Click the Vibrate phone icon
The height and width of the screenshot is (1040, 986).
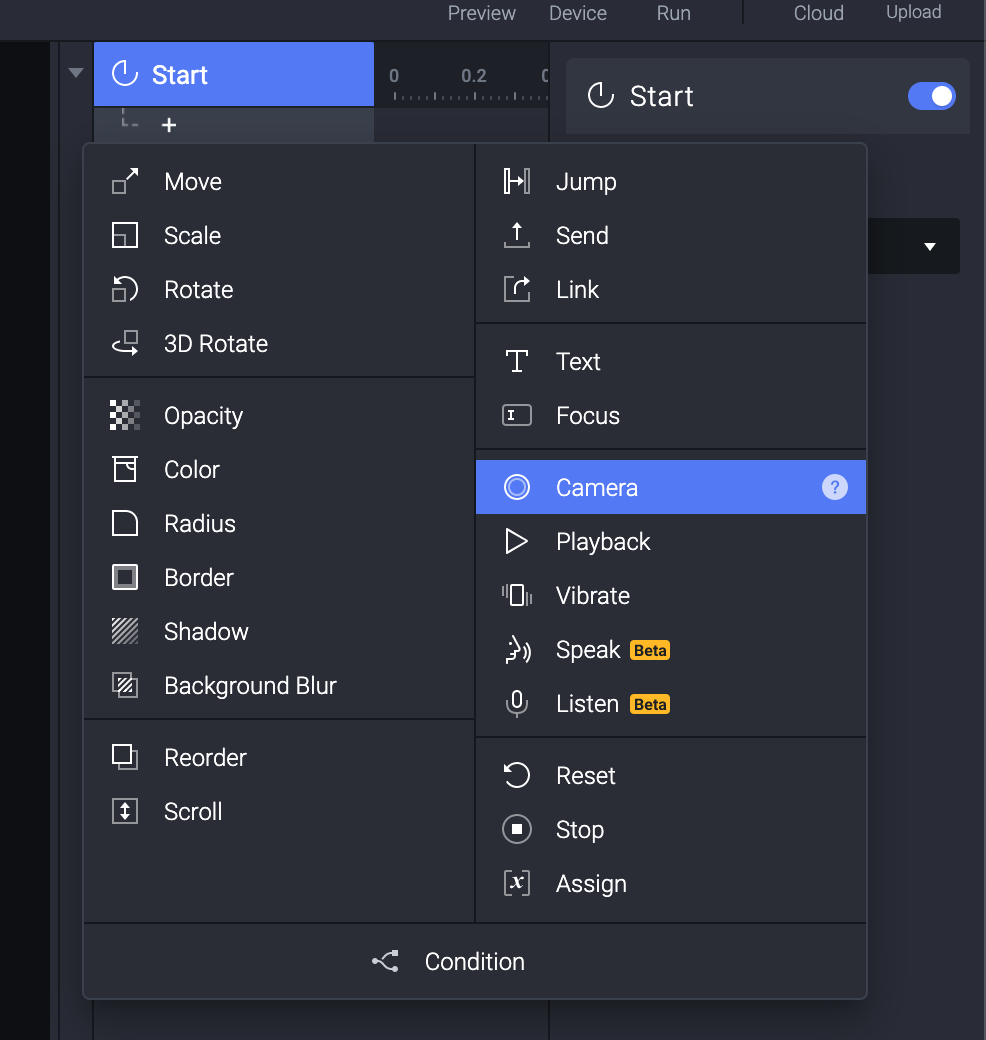pyautogui.click(x=516, y=596)
